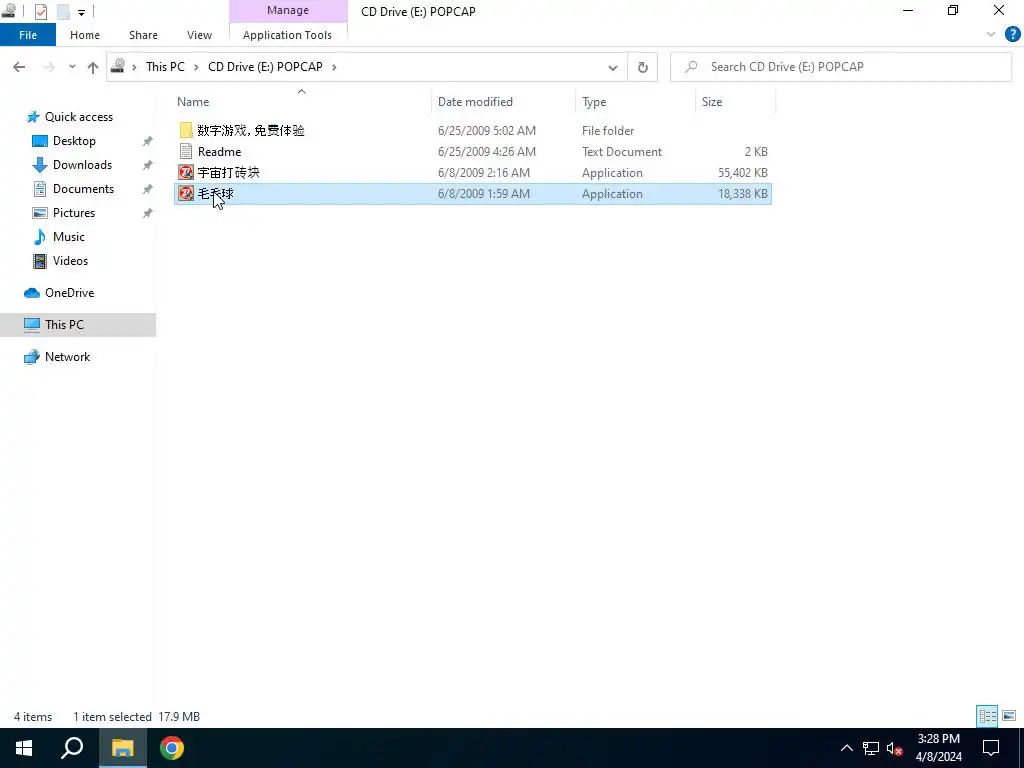This screenshot has width=1024, height=768.
Task: Click File Explorer on the taskbar
Action: click(122, 748)
